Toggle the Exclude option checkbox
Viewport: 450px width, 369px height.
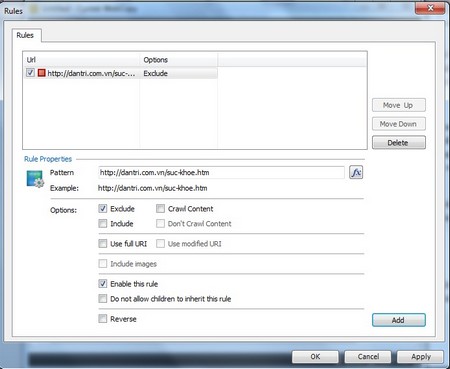pyautogui.click(x=103, y=209)
